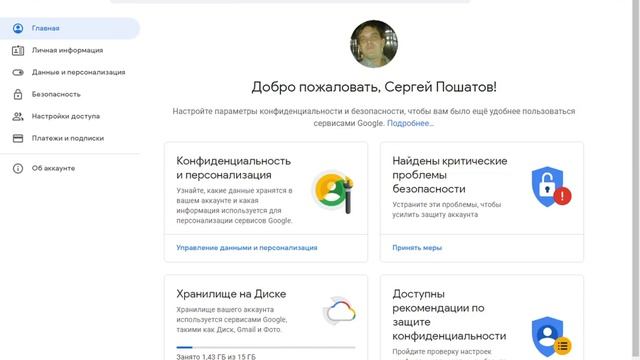Click the security shield with red alert icon
This screenshot has width=640, height=360.
pos(551,187)
